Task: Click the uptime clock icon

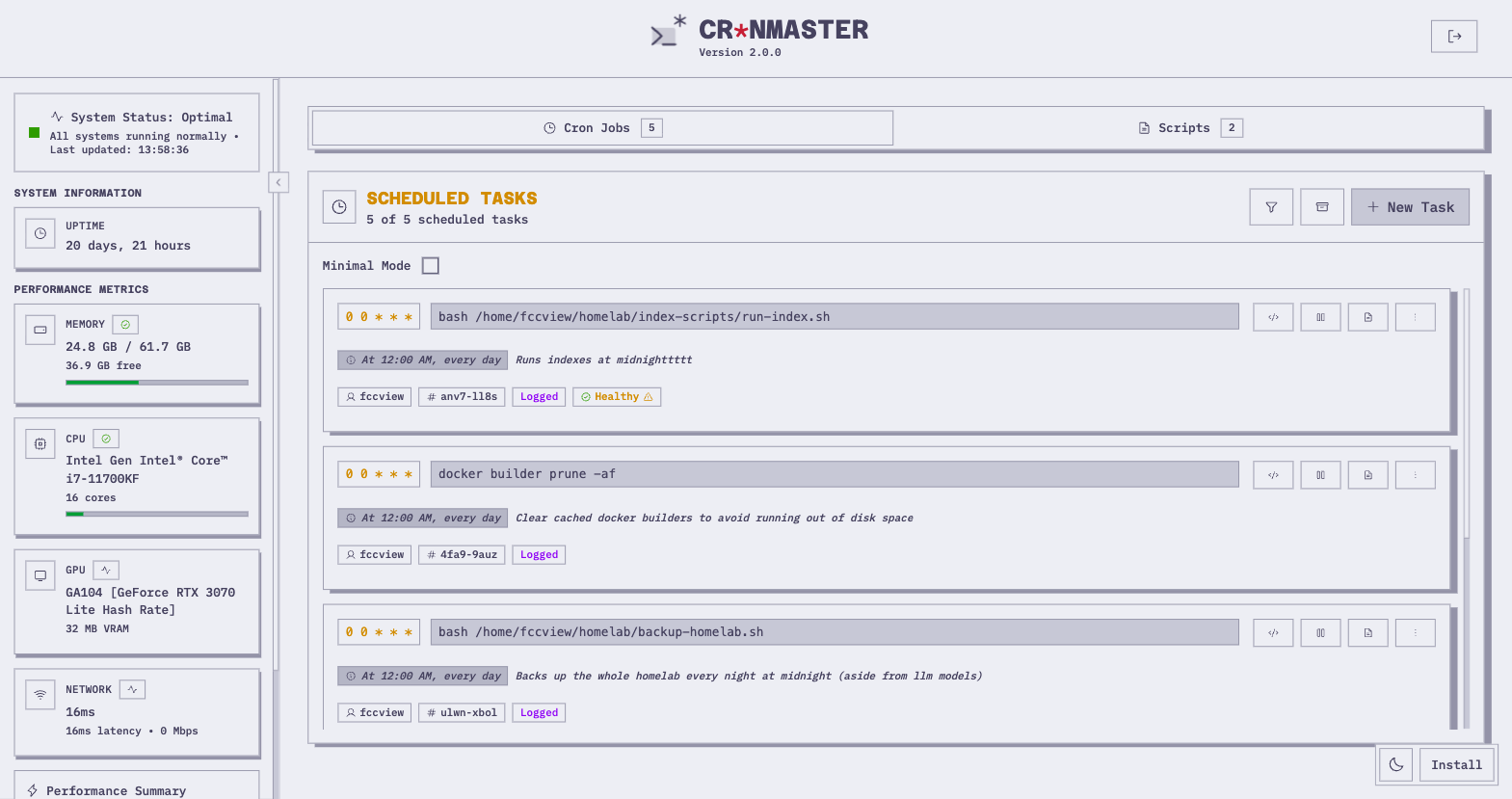Action: (x=40, y=233)
